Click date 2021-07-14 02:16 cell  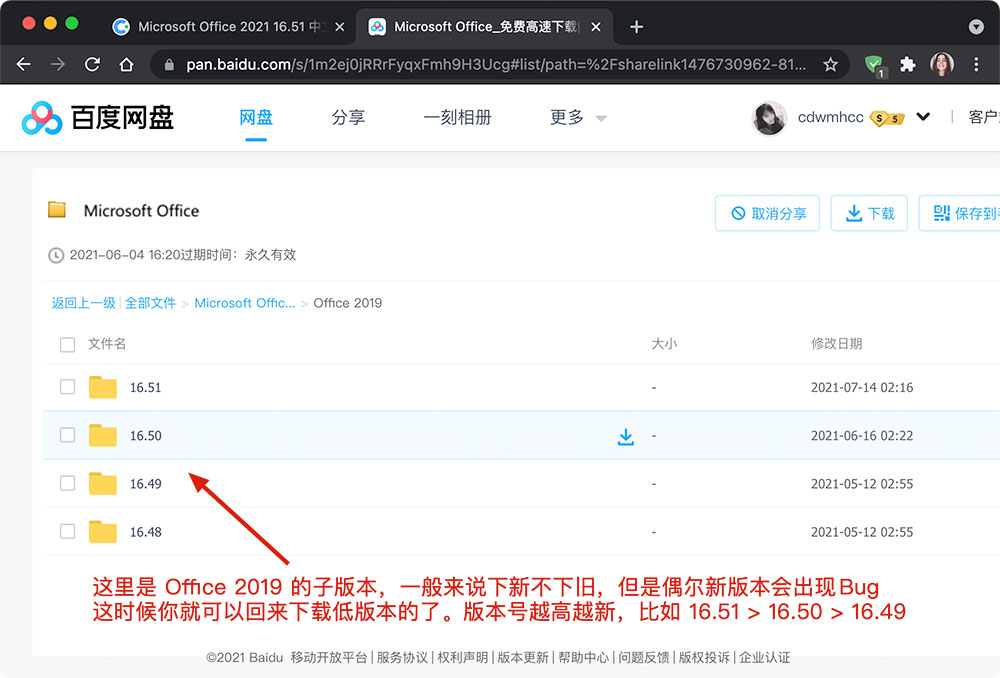coord(862,388)
